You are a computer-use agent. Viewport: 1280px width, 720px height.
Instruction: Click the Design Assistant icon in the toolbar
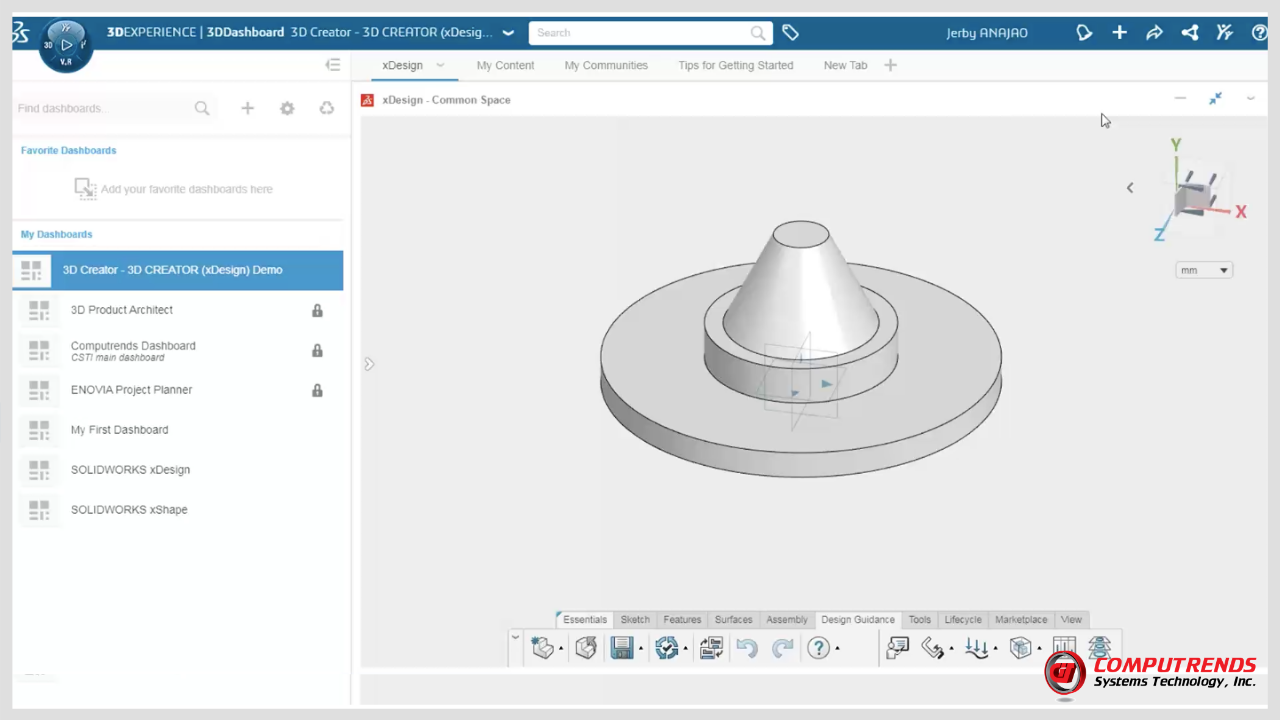(897, 648)
